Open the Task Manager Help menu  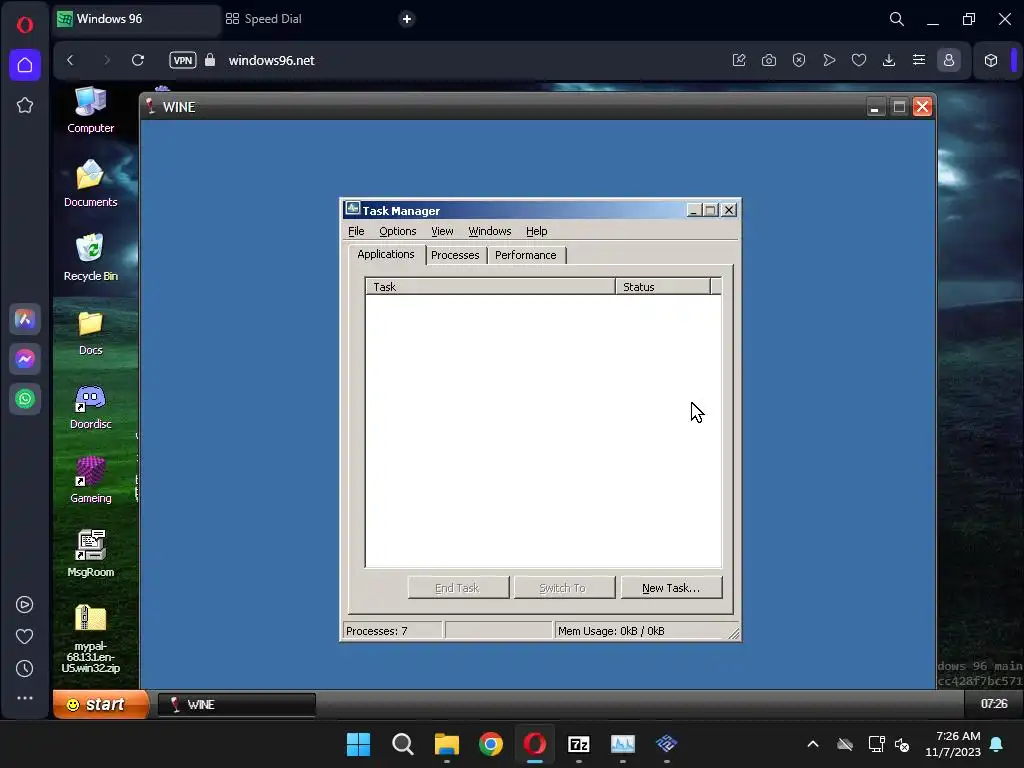(x=536, y=231)
